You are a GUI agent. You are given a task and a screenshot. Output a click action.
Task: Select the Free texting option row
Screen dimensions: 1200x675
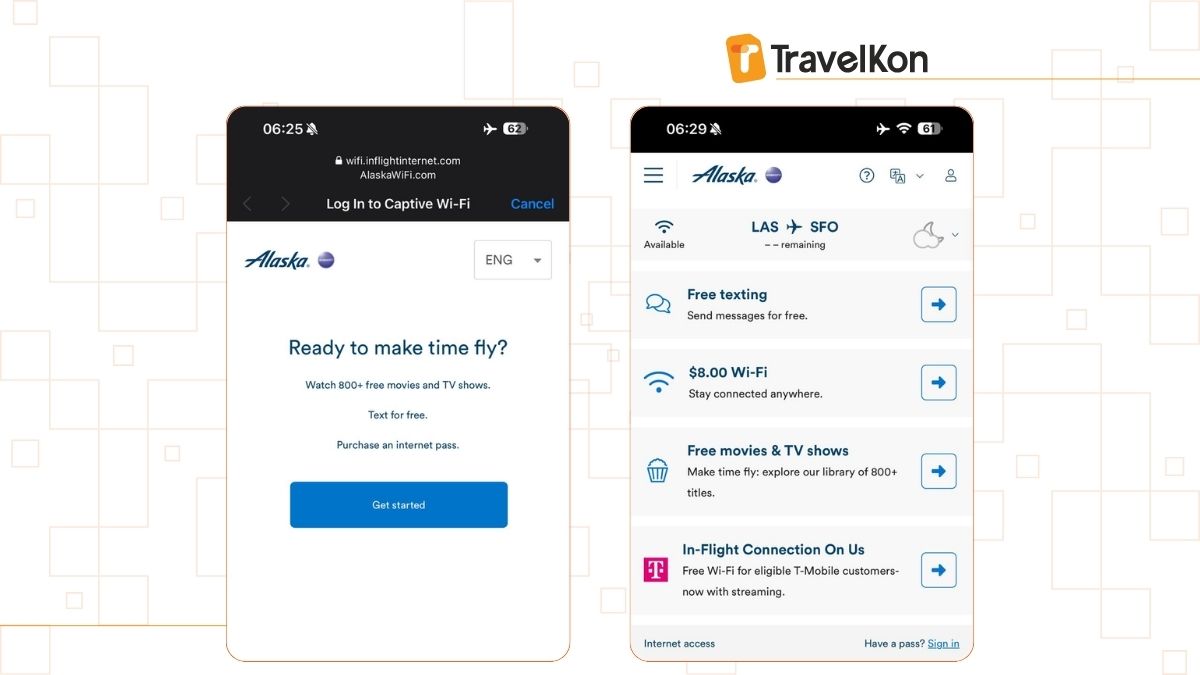(801, 304)
